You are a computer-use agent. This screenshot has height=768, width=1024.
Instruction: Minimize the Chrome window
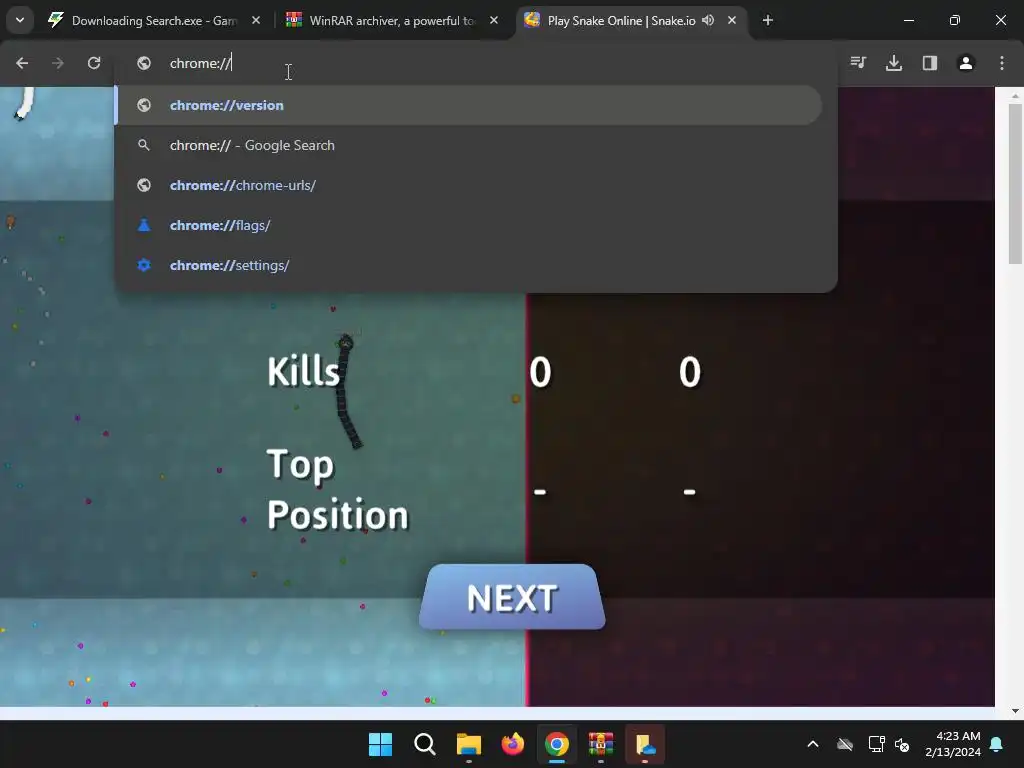click(x=908, y=20)
